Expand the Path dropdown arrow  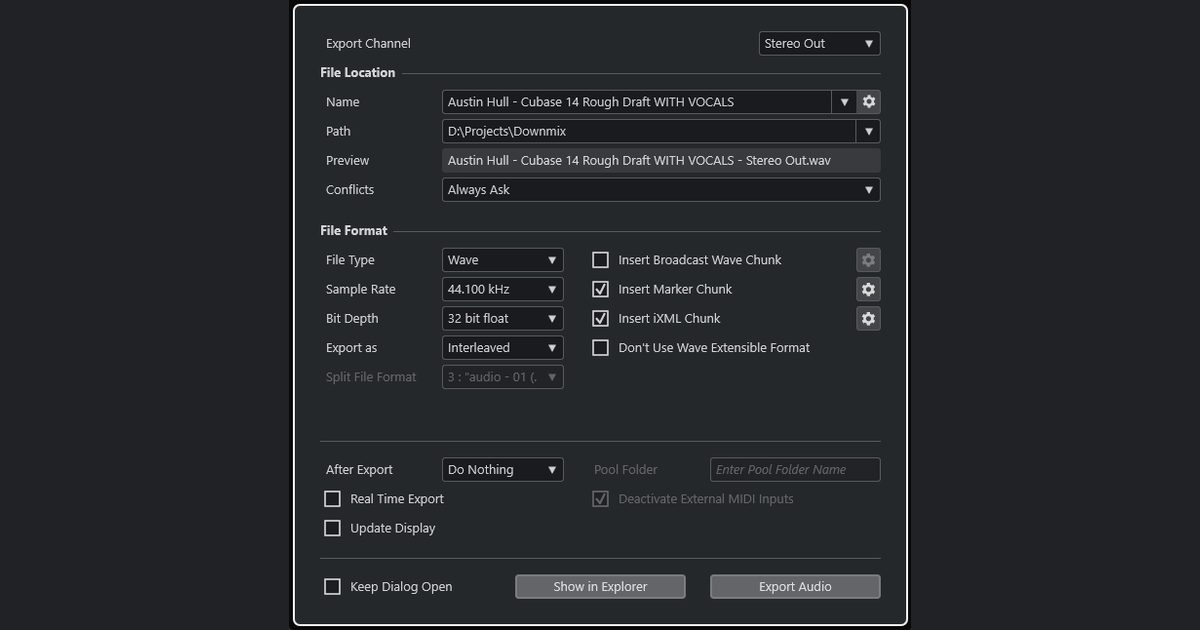point(869,131)
